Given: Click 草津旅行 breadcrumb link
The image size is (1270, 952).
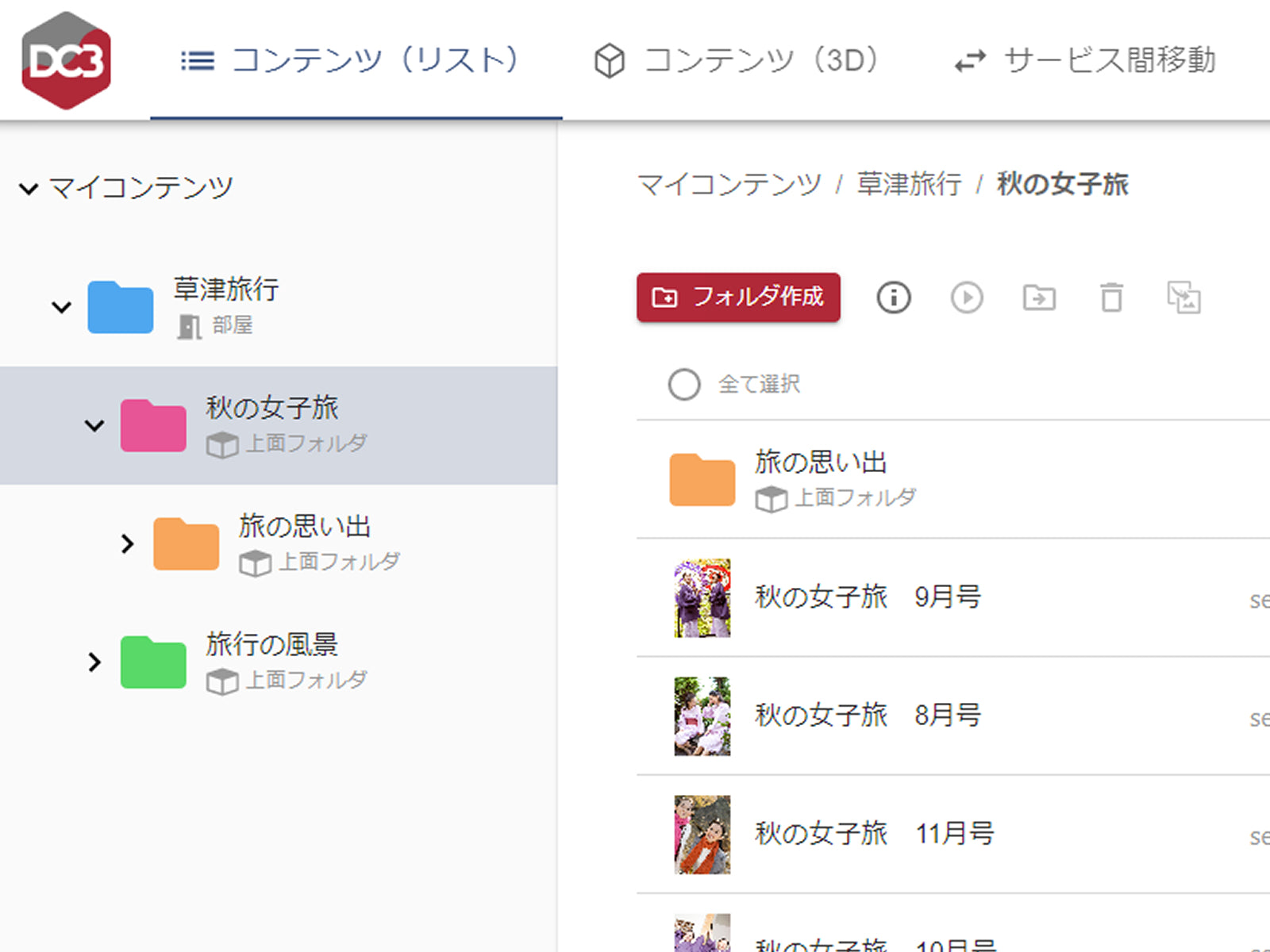Looking at the screenshot, I should point(909,184).
